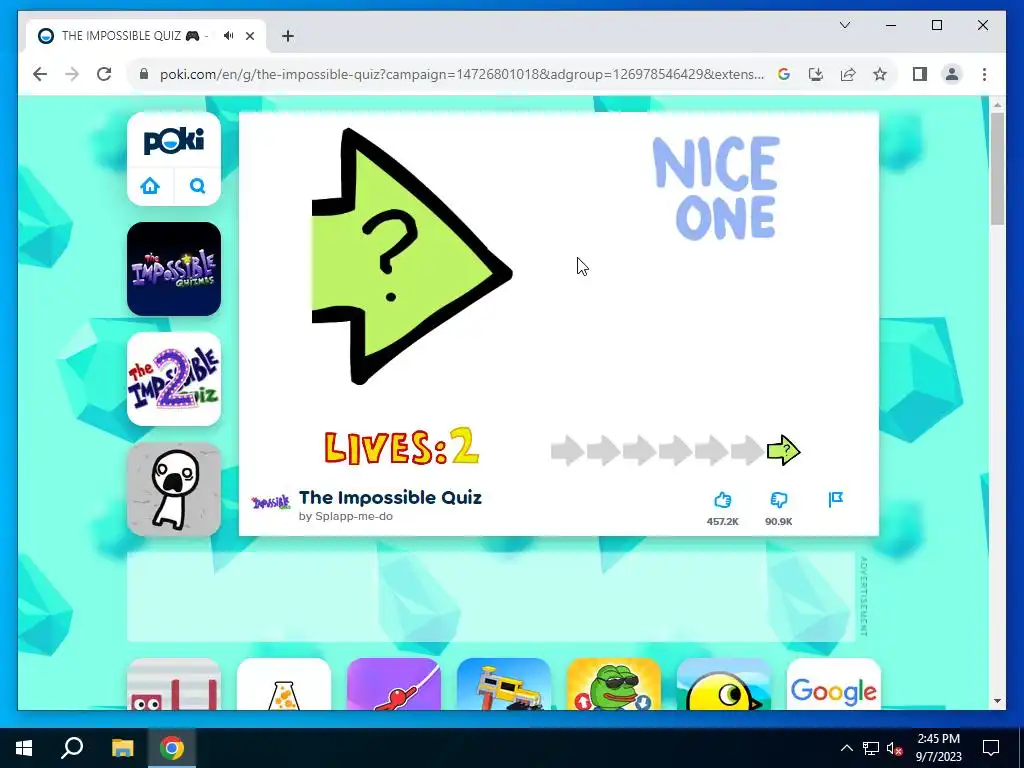Open the screaming white character game thumbnail
This screenshot has width=1024, height=768.
pos(174,489)
